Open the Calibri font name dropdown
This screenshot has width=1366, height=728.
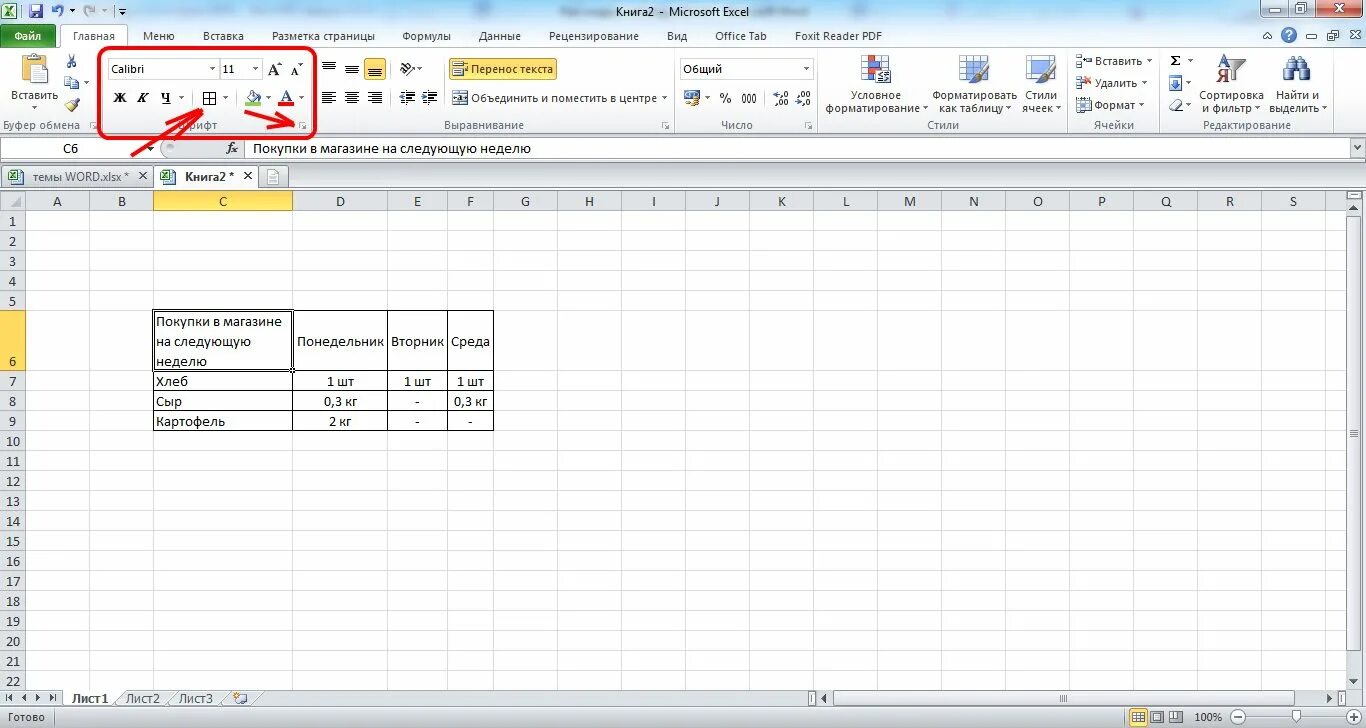tap(212, 69)
